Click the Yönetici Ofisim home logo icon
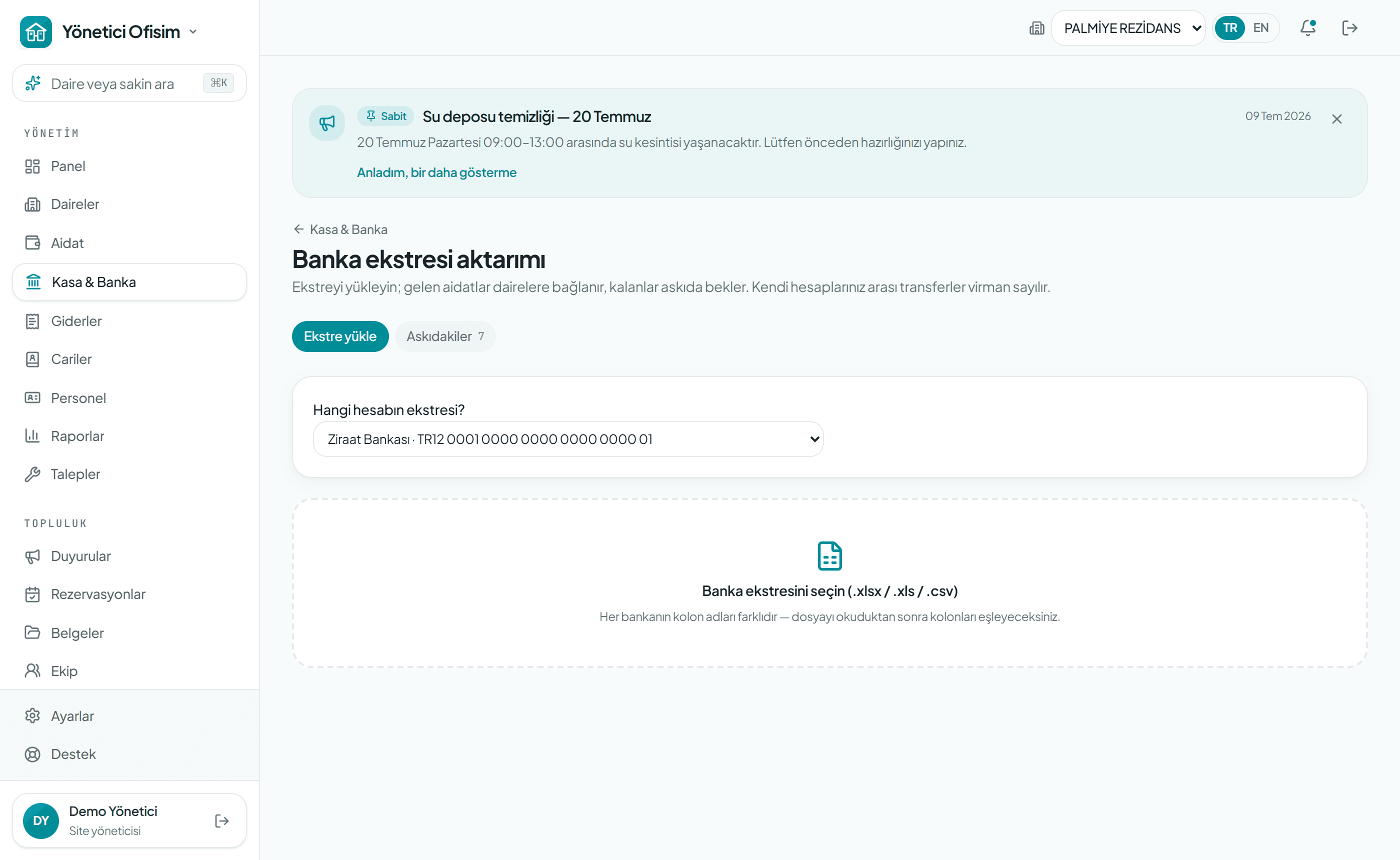 click(x=36, y=32)
